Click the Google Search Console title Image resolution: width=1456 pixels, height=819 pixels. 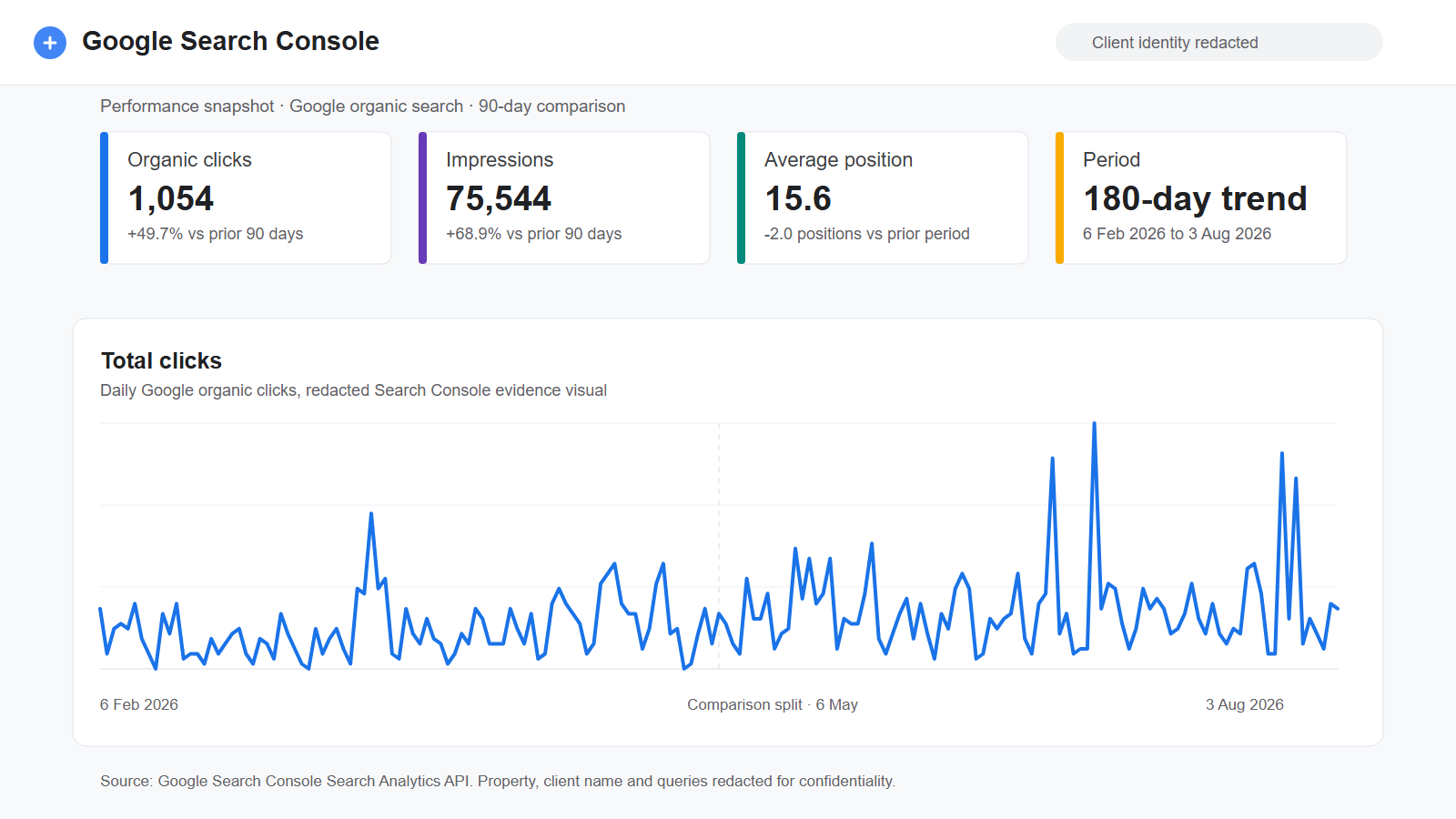click(230, 41)
